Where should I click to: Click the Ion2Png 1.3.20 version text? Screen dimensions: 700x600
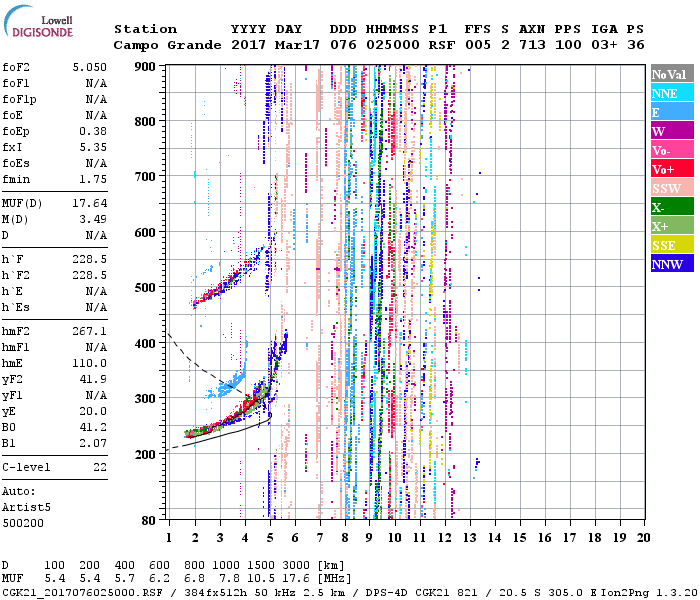[x=649, y=592]
